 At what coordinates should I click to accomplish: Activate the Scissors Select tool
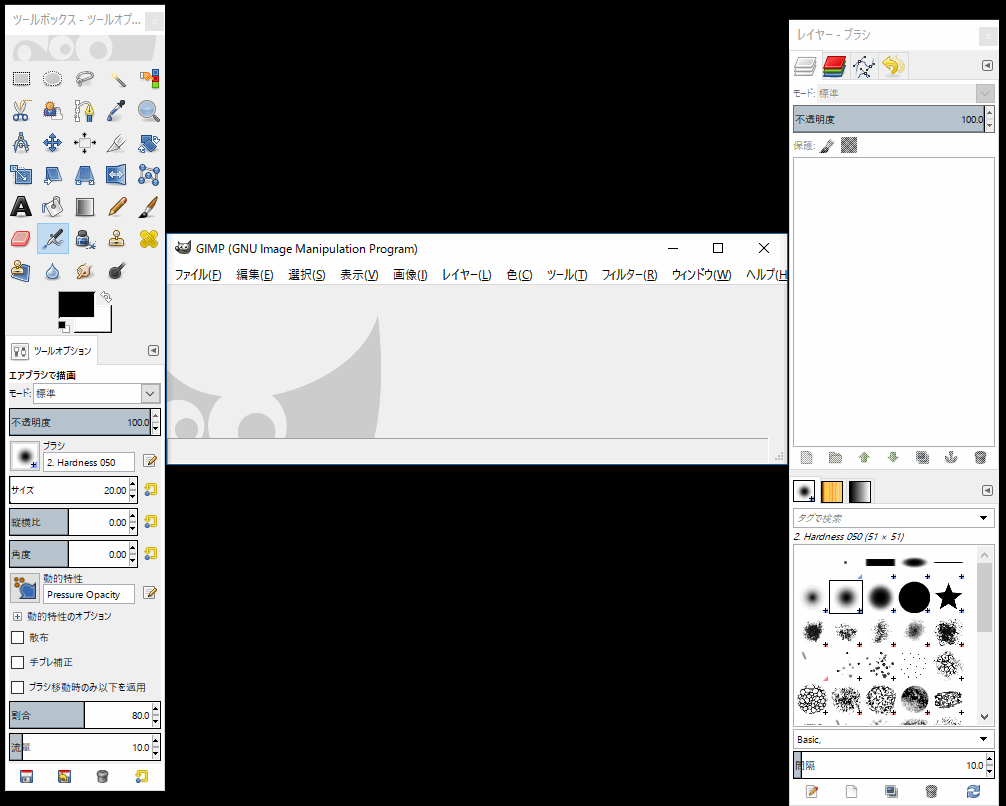[x=21, y=111]
